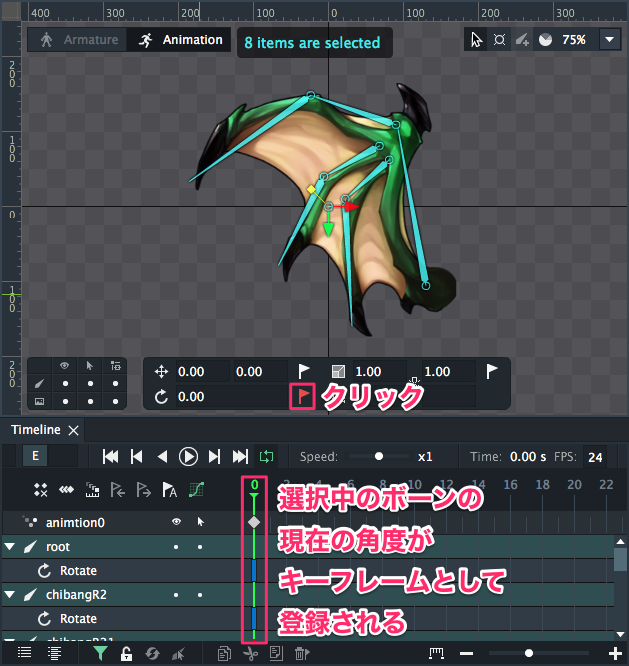Set the translation keyframe with the white flag

coord(304,371)
